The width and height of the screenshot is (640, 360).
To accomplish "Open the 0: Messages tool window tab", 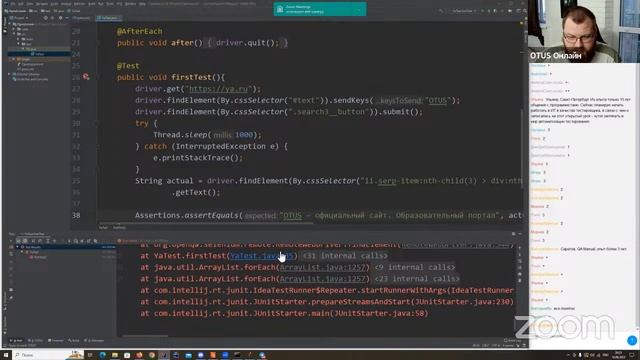I will [x=94, y=340].
